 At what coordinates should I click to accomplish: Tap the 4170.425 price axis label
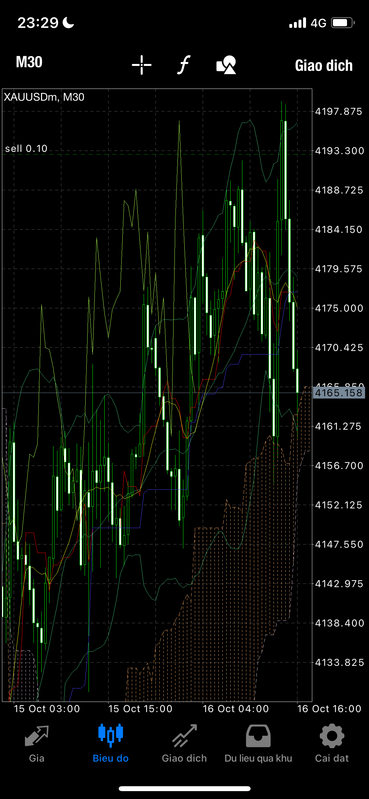[338, 348]
